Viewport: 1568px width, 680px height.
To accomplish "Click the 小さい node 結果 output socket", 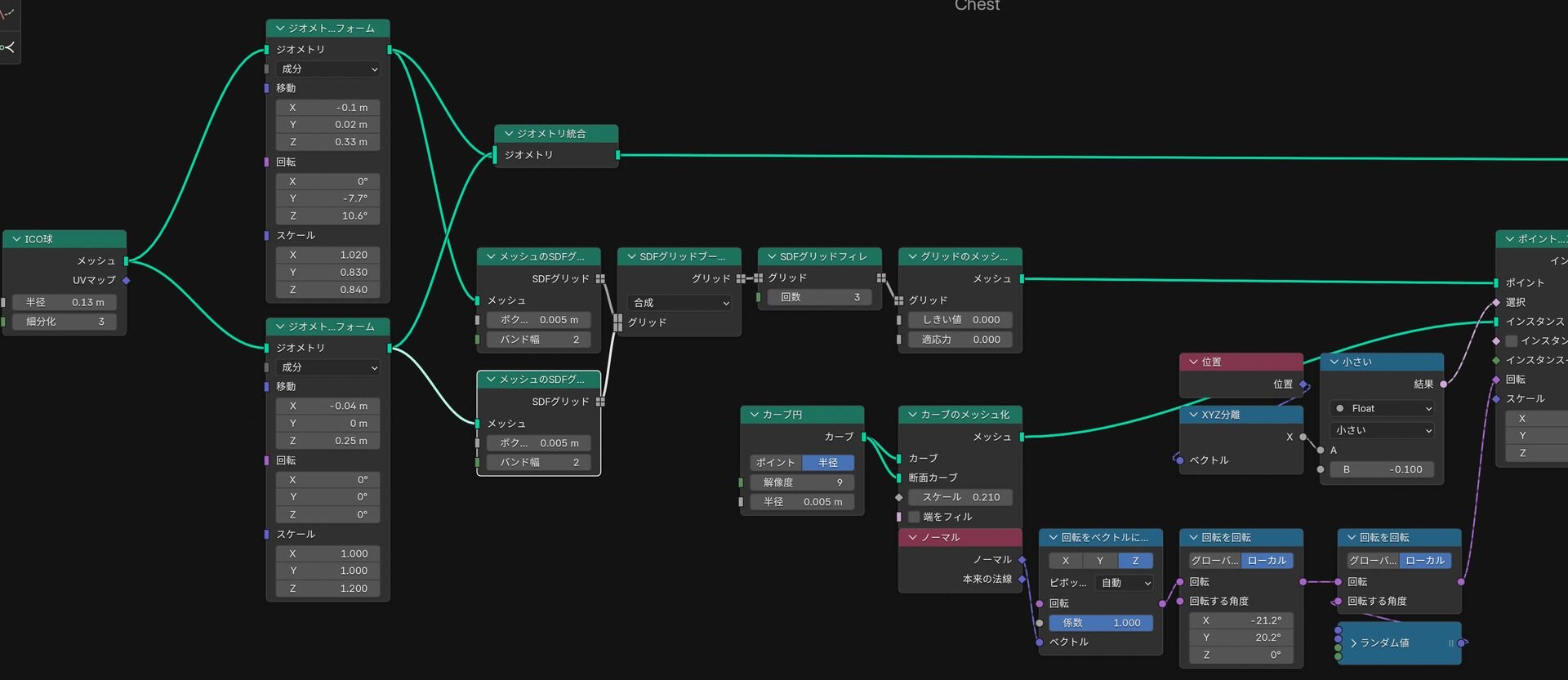I will (1443, 384).
